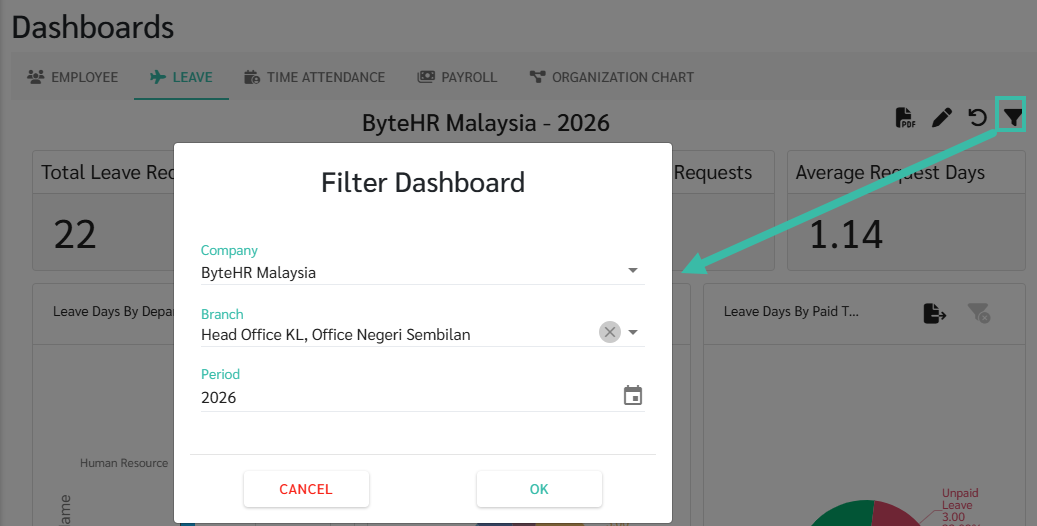This screenshot has width=1037, height=526.
Task: Click the total leave value 22
Action: pos(75,234)
